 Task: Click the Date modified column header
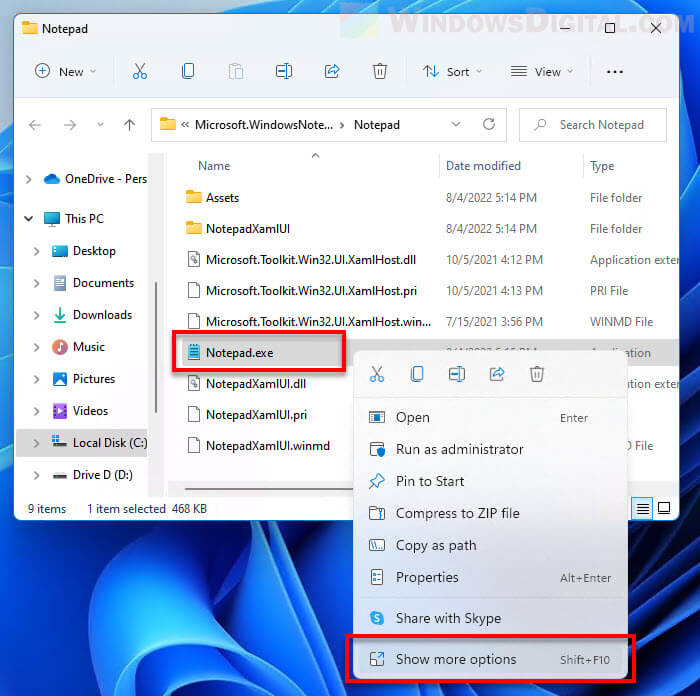tap(483, 166)
